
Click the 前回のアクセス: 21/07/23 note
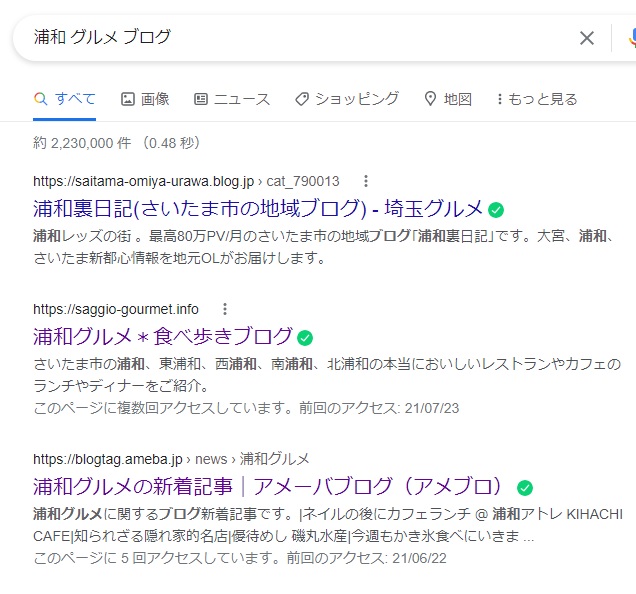[379, 408]
